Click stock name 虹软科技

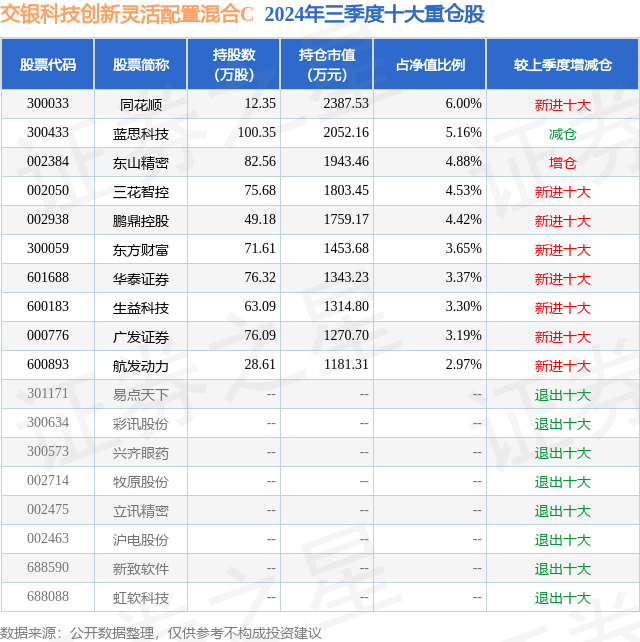click(x=141, y=599)
